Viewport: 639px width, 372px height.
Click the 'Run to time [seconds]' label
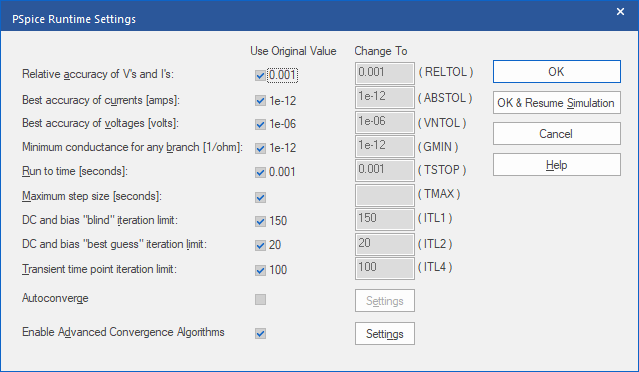pos(75,171)
